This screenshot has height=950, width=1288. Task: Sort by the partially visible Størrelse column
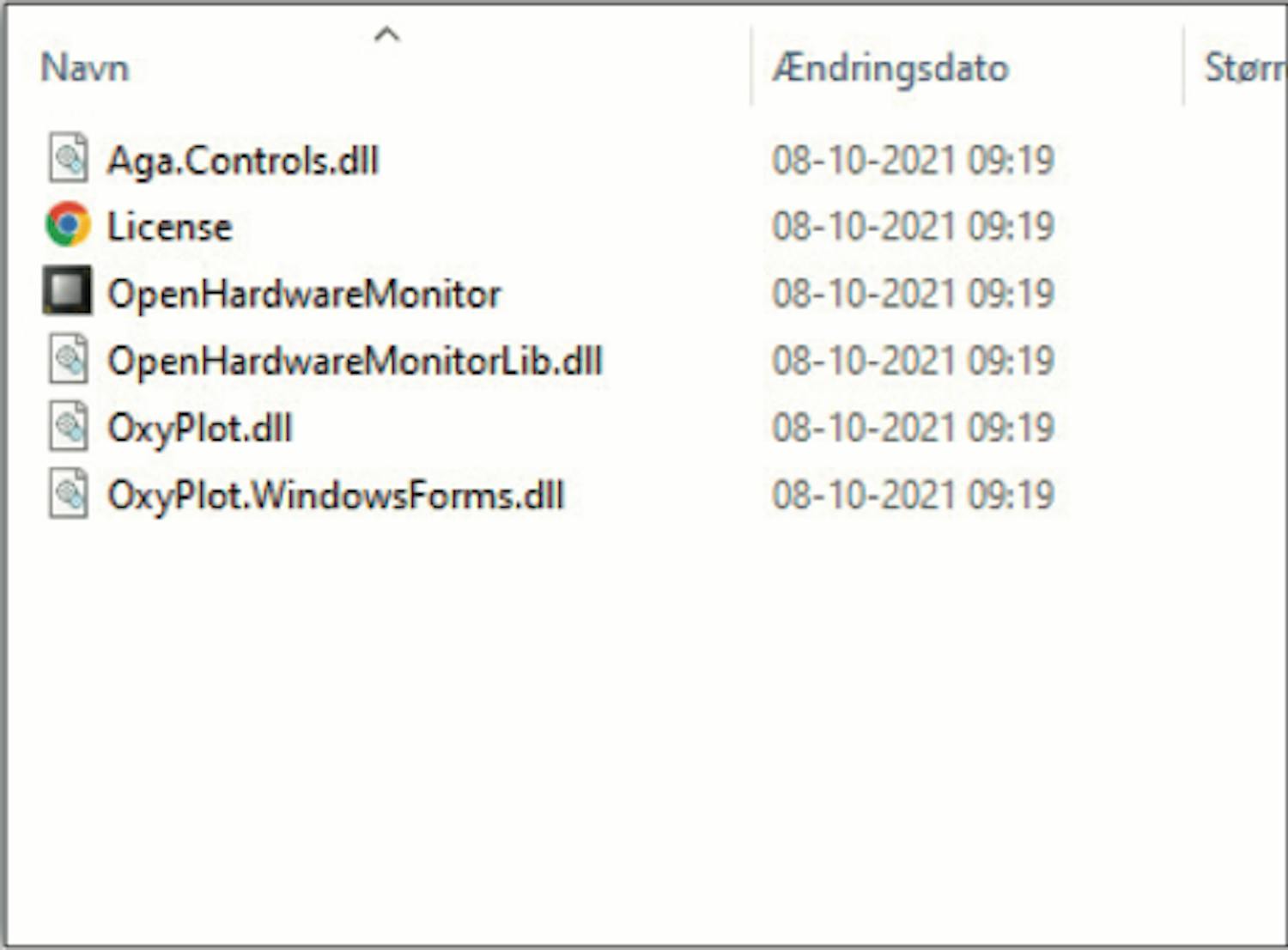click(x=1243, y=68)
